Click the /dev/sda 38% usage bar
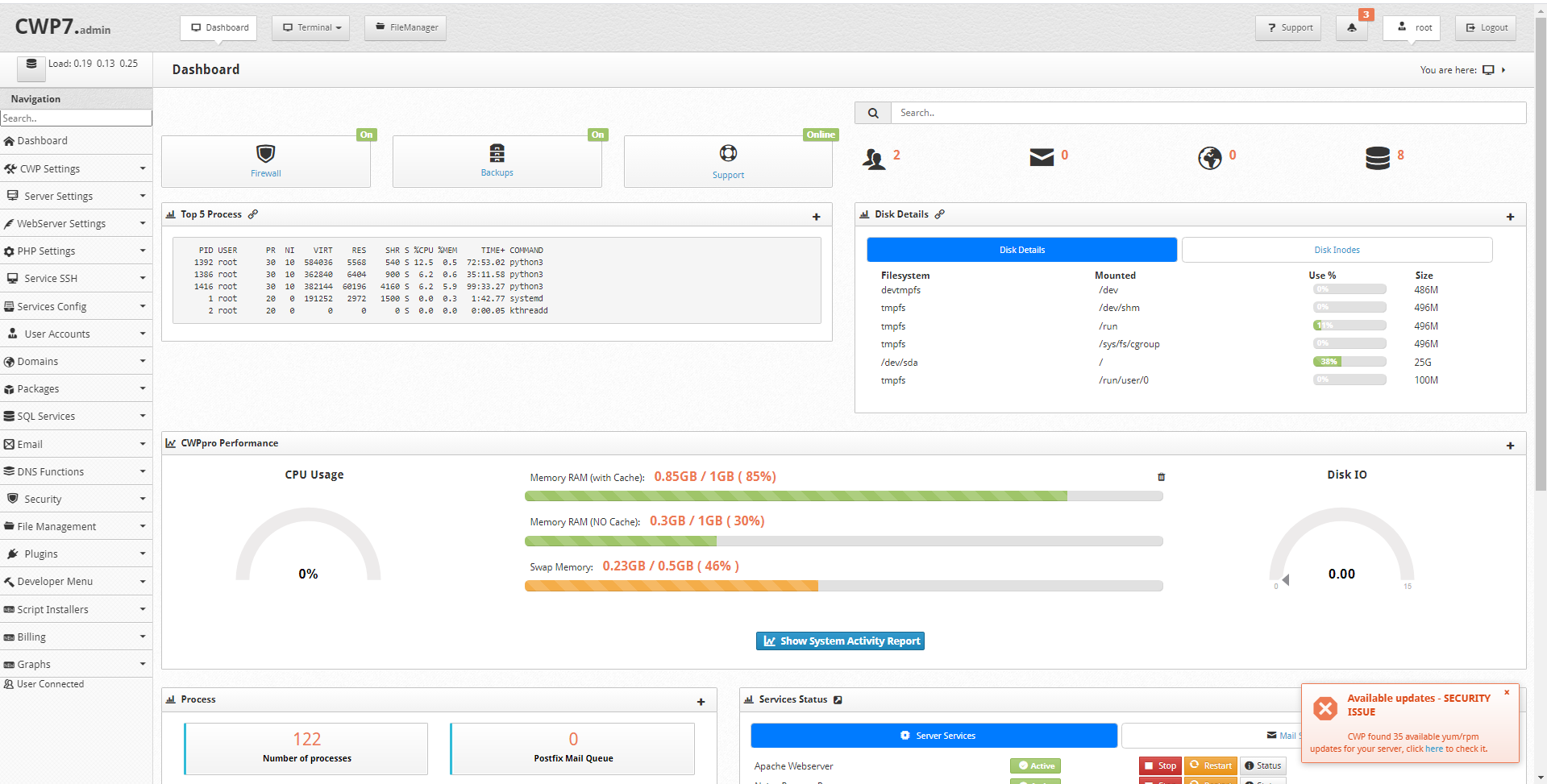The height and width of the screenshot is (784, 1547). click(x=1349, y=362)
